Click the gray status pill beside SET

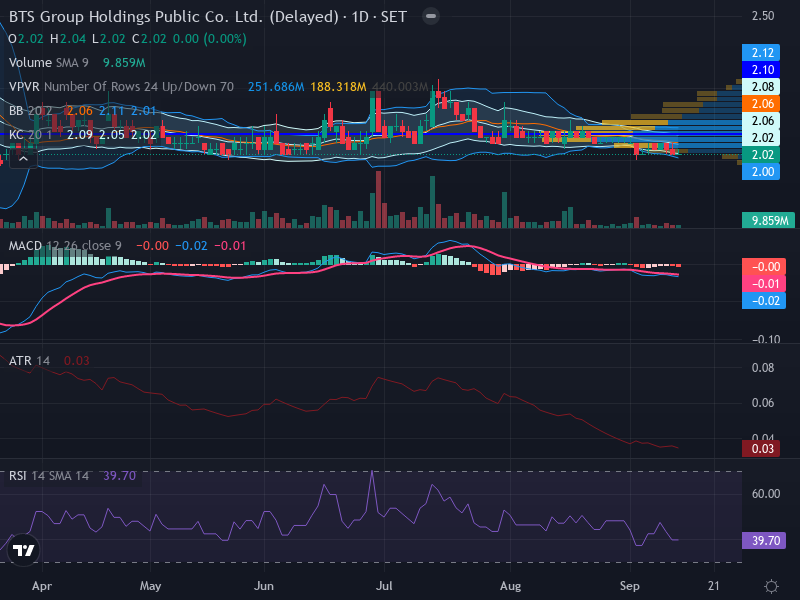(x=431, y=16)
